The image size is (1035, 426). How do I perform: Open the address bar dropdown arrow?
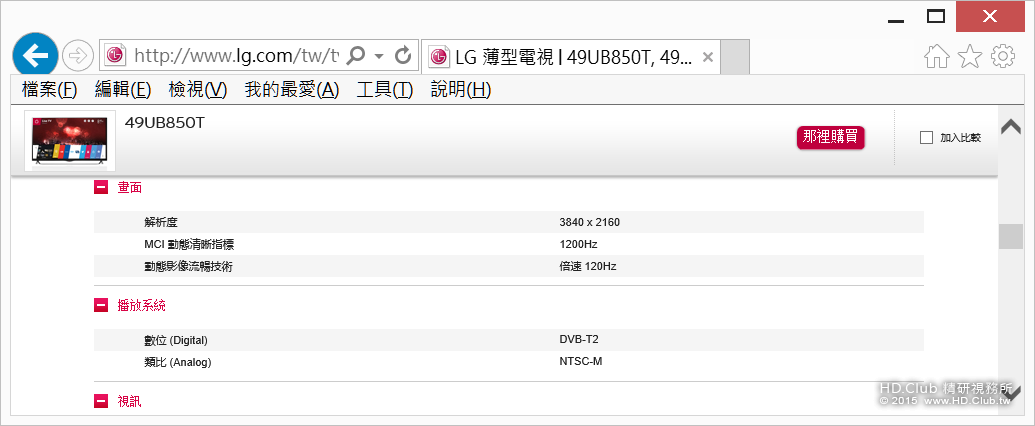(x=379, y=56)
